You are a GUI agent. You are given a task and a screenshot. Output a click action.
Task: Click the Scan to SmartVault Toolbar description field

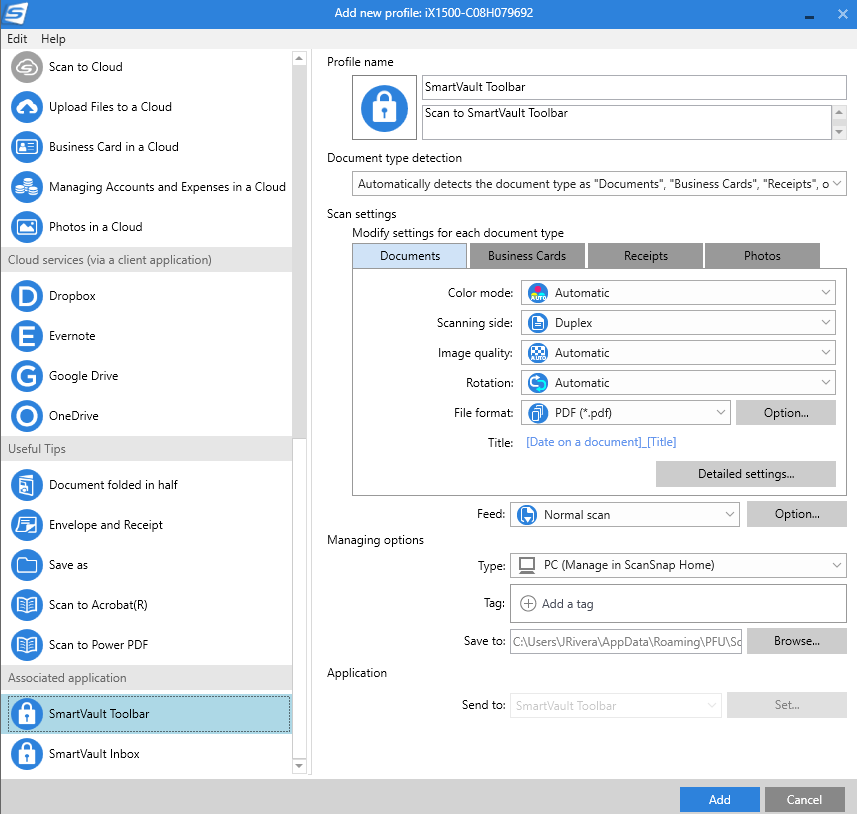(x=627, y=122)
